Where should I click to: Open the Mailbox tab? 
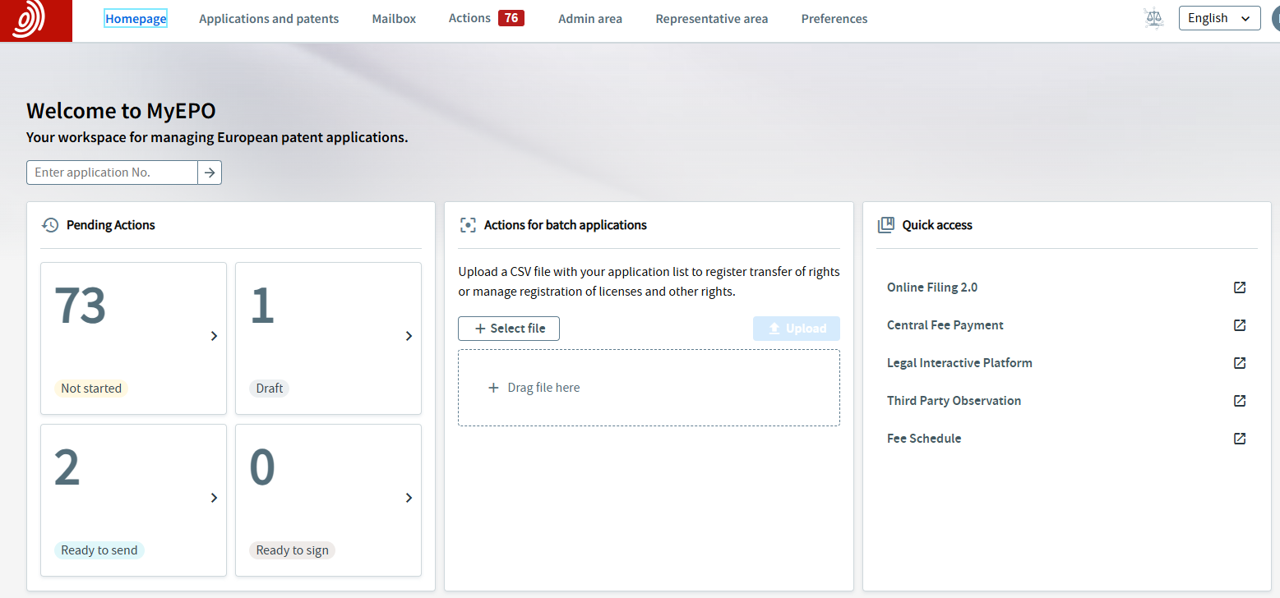tap(394, 19)
